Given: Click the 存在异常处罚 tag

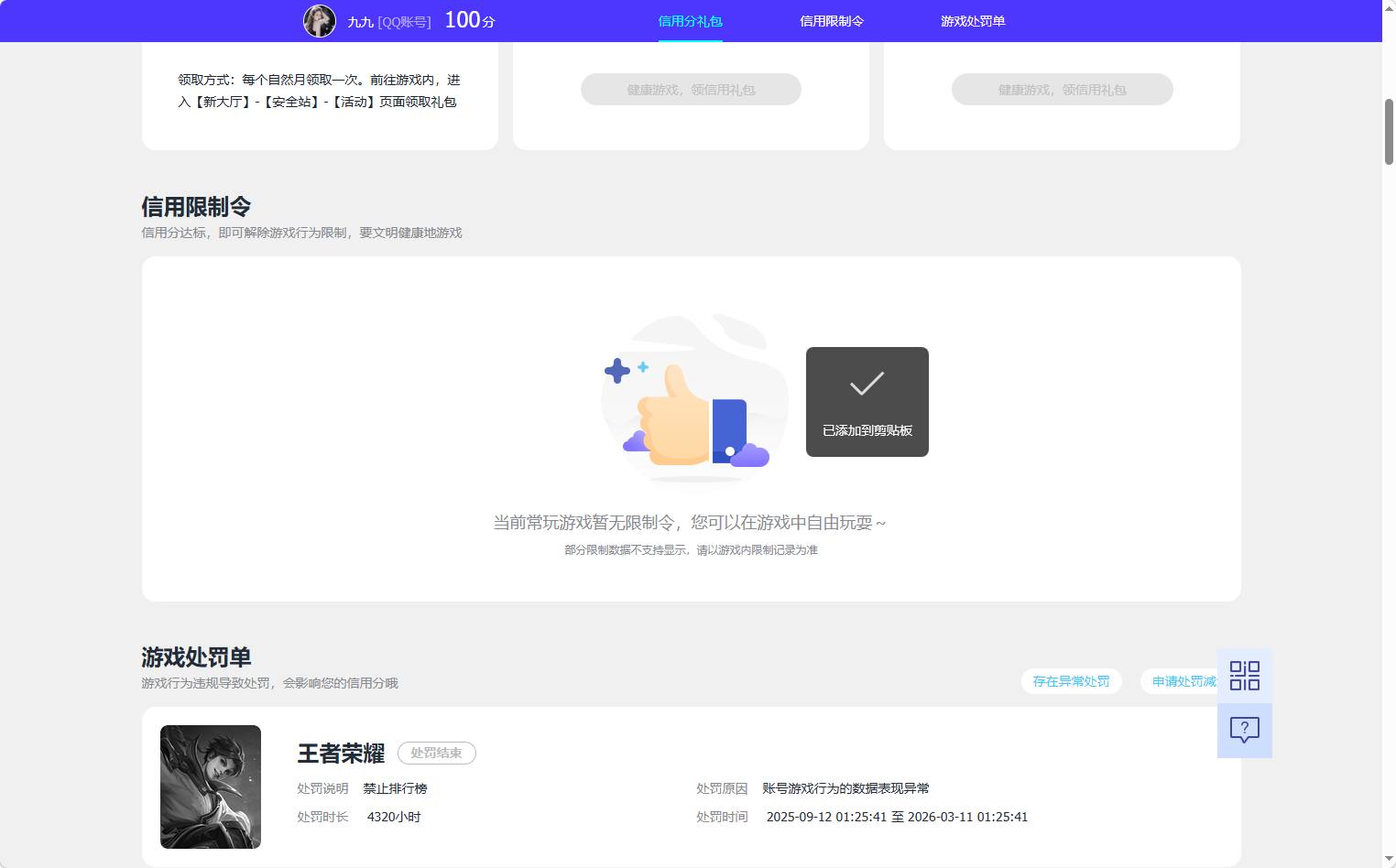Looking at the screenshot, I should pos(1071,681).
